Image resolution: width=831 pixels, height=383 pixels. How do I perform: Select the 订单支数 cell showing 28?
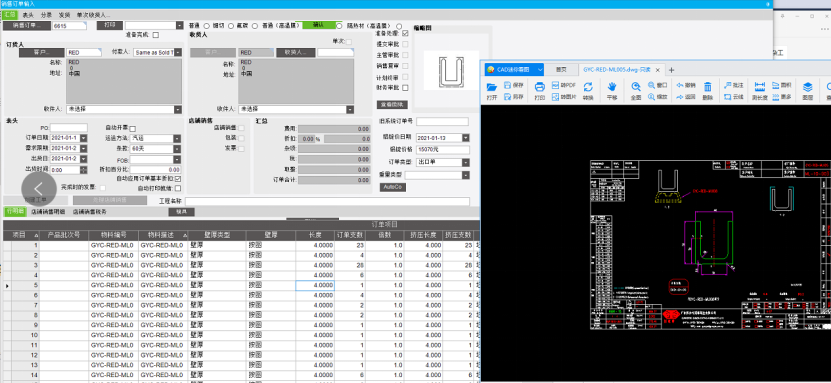tap(350, 265)
